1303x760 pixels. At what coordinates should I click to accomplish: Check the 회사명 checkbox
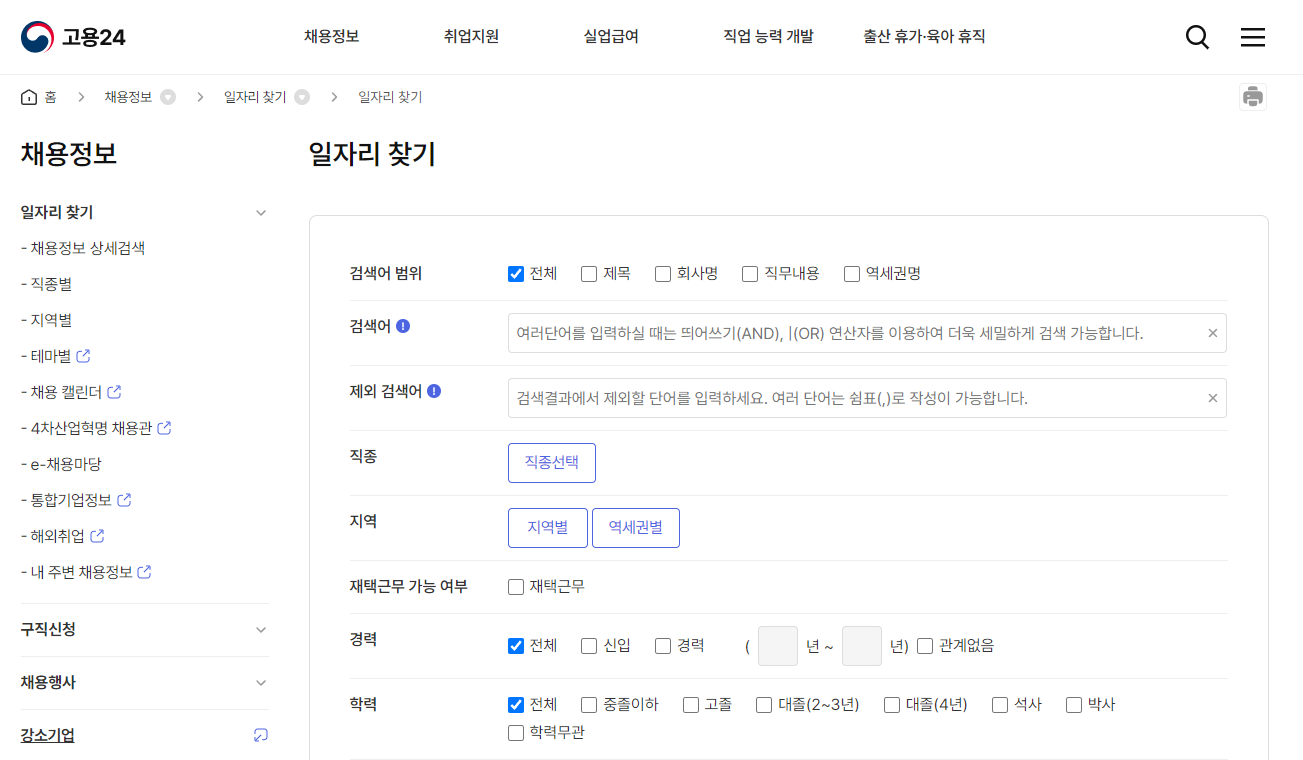pyautogui.click(x=663, y=274)
